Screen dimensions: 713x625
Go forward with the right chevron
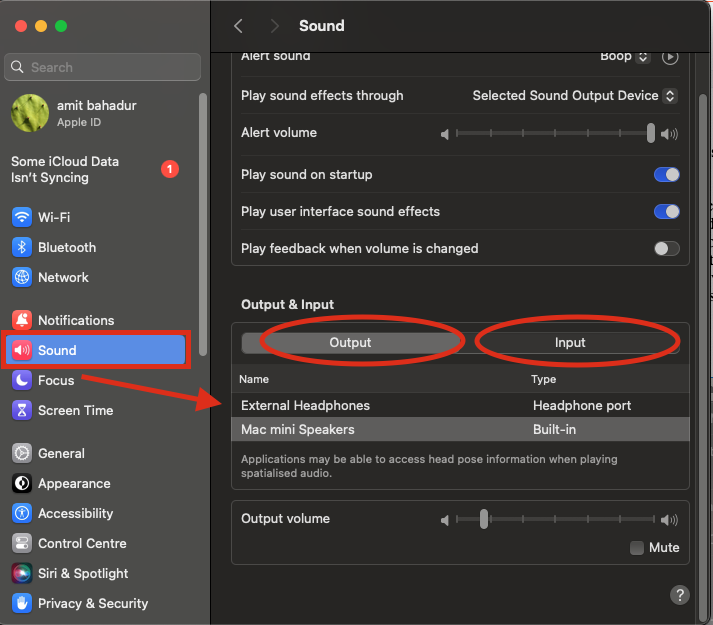pyautogui.click(x=274, y=26)
